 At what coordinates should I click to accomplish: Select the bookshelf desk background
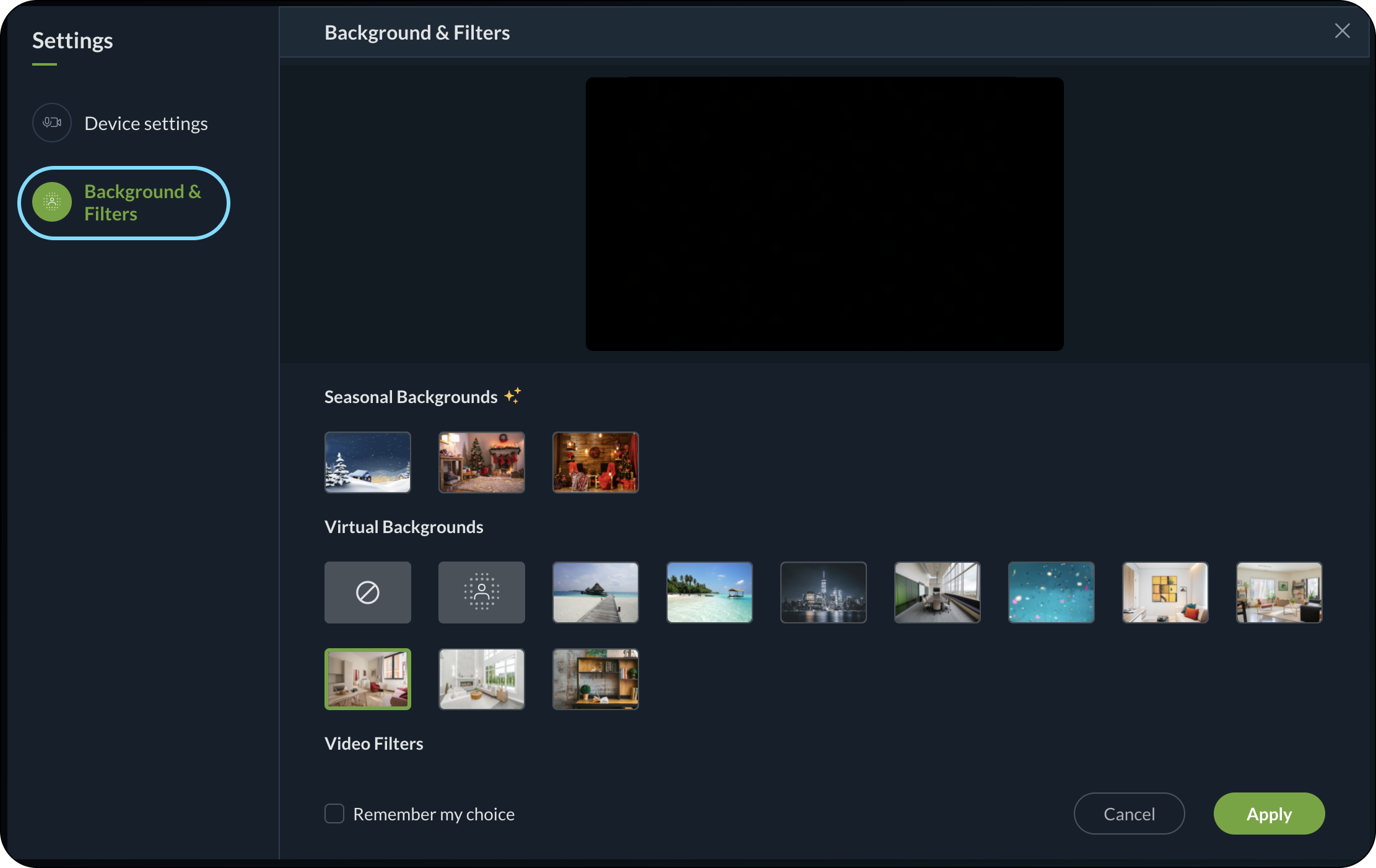[595, 679]
